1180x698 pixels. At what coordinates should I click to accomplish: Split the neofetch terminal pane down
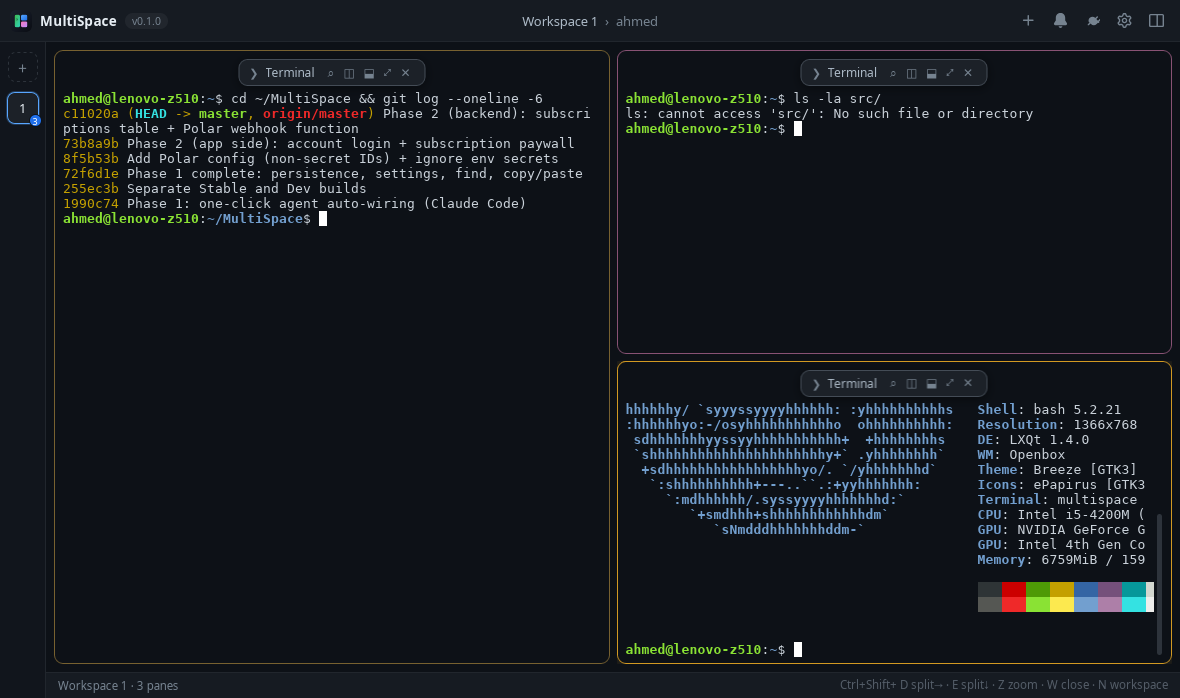point(931,384)
